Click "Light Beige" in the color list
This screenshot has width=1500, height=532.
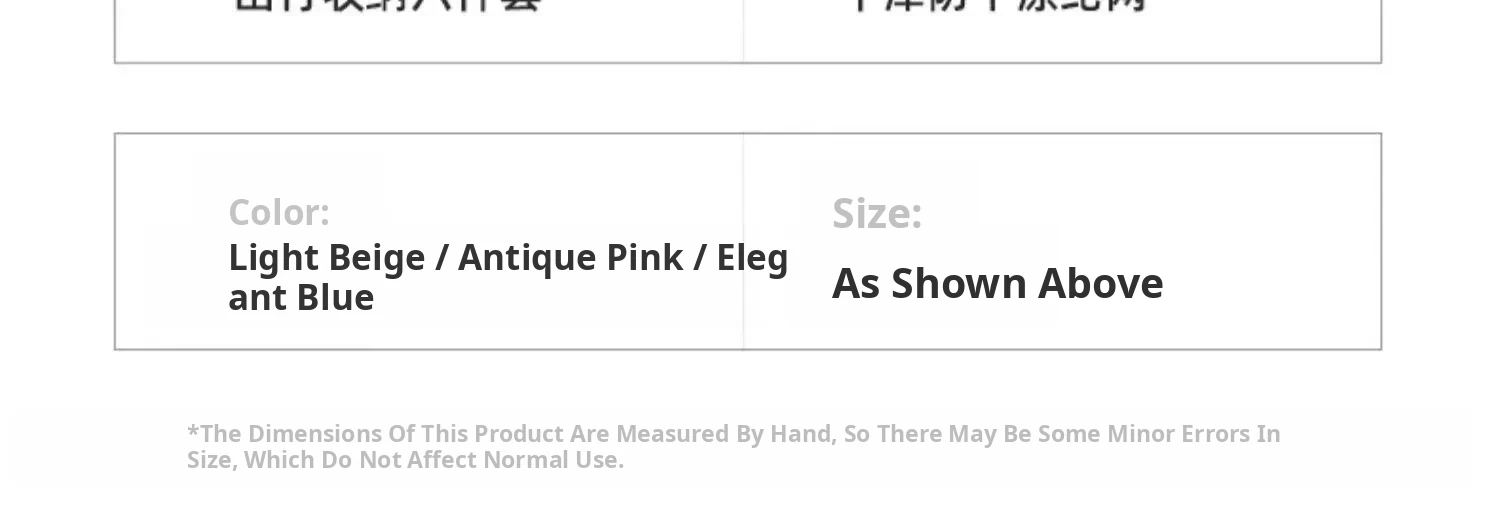(x=327, y=258)
